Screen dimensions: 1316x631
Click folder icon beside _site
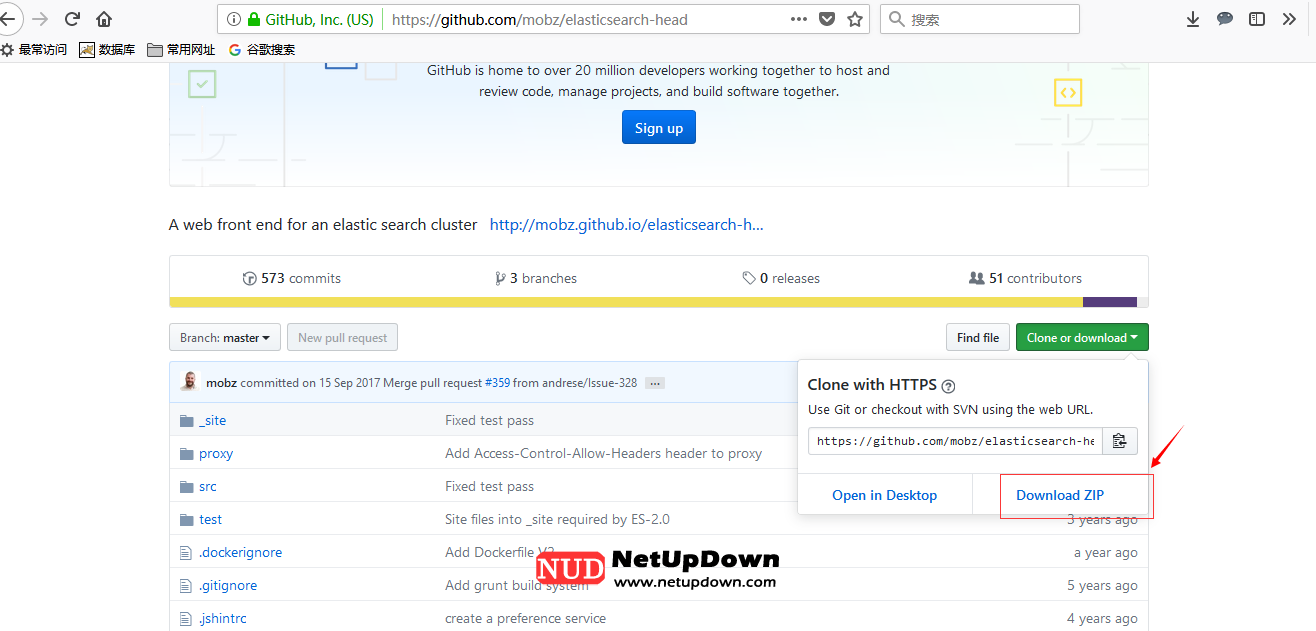pos(186,421)
